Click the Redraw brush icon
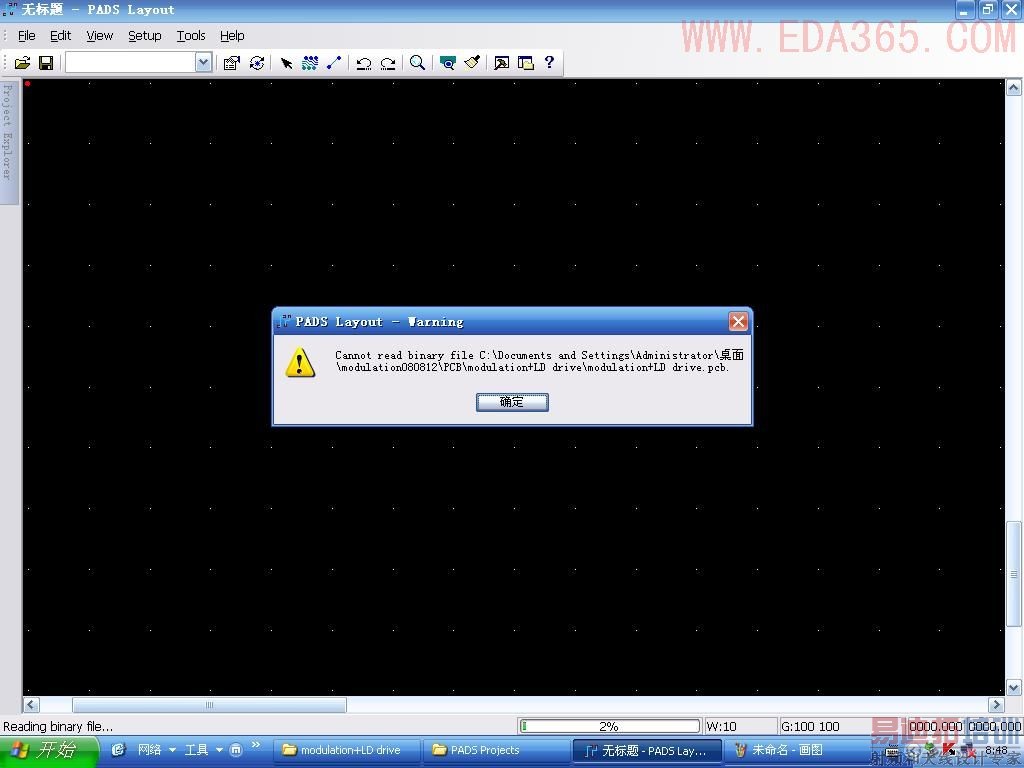The width and height of the screenshot is (1024, 768). pos(472,63)
